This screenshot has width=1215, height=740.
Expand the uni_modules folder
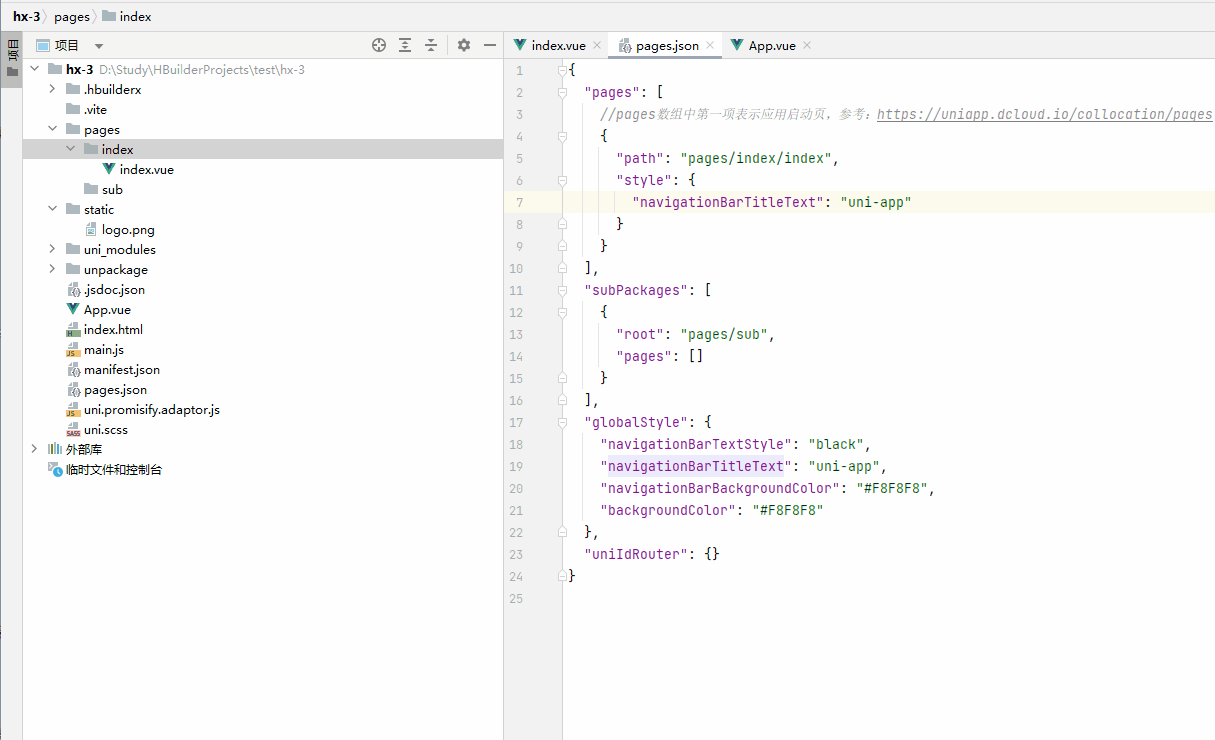(53, 249)
